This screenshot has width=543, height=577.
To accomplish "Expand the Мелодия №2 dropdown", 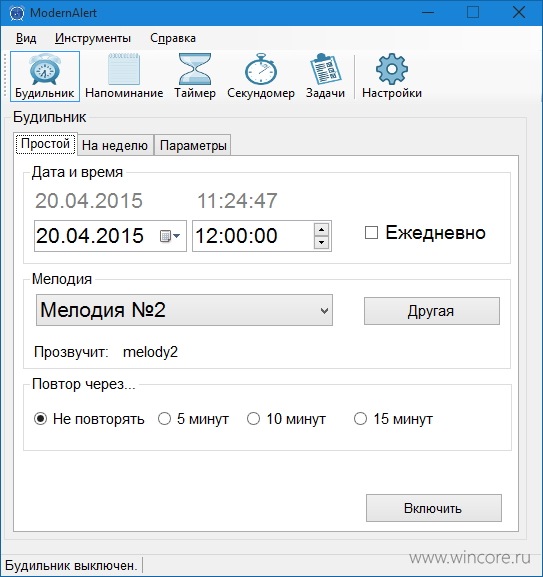I will coord(184,310).
